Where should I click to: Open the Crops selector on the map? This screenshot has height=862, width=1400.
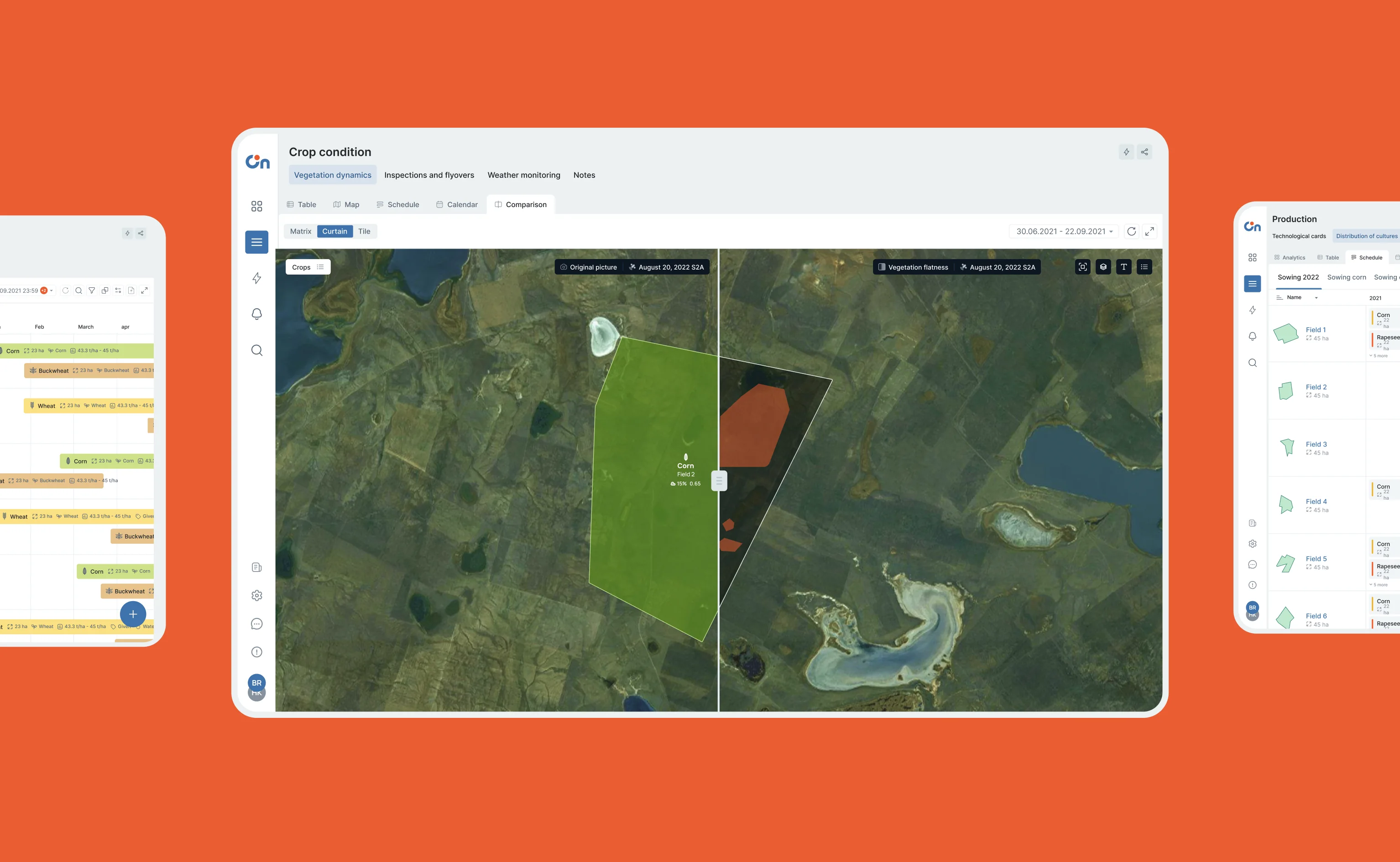coord(308,267)
